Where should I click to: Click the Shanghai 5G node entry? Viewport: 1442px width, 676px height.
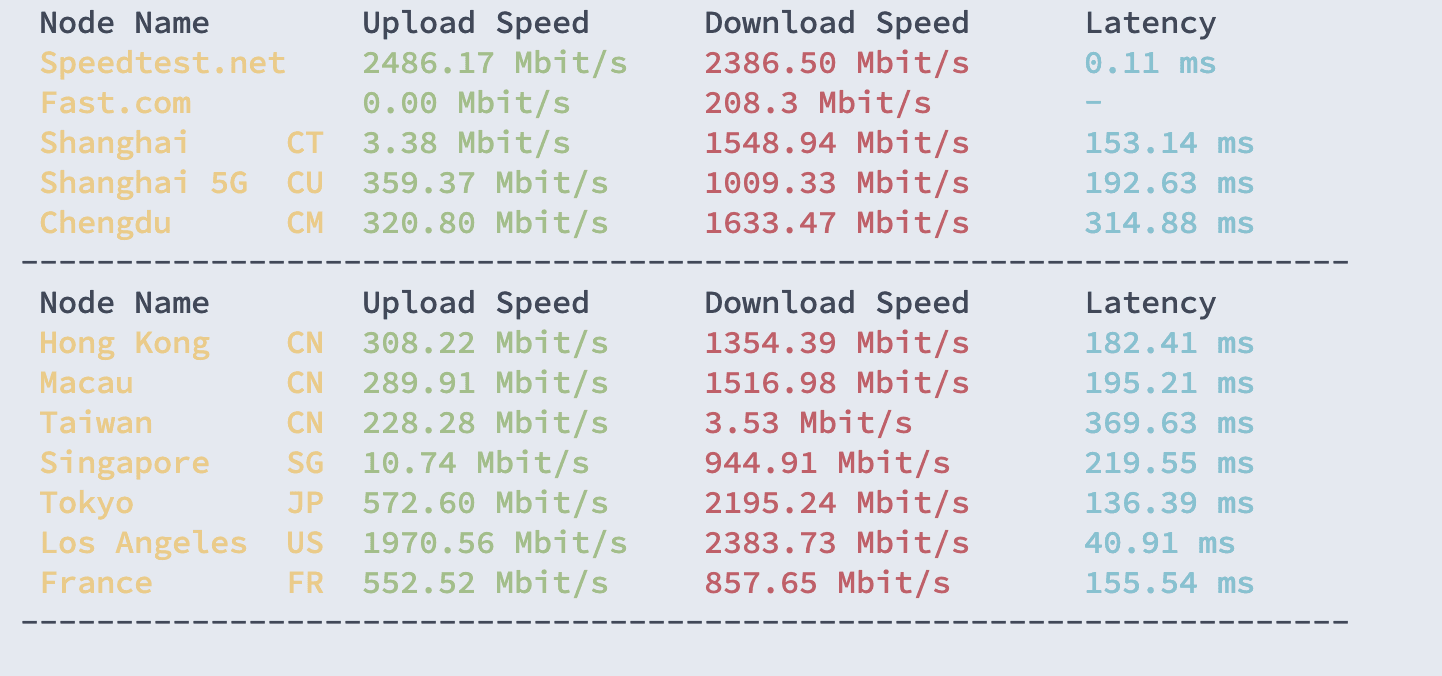point(144,183)
